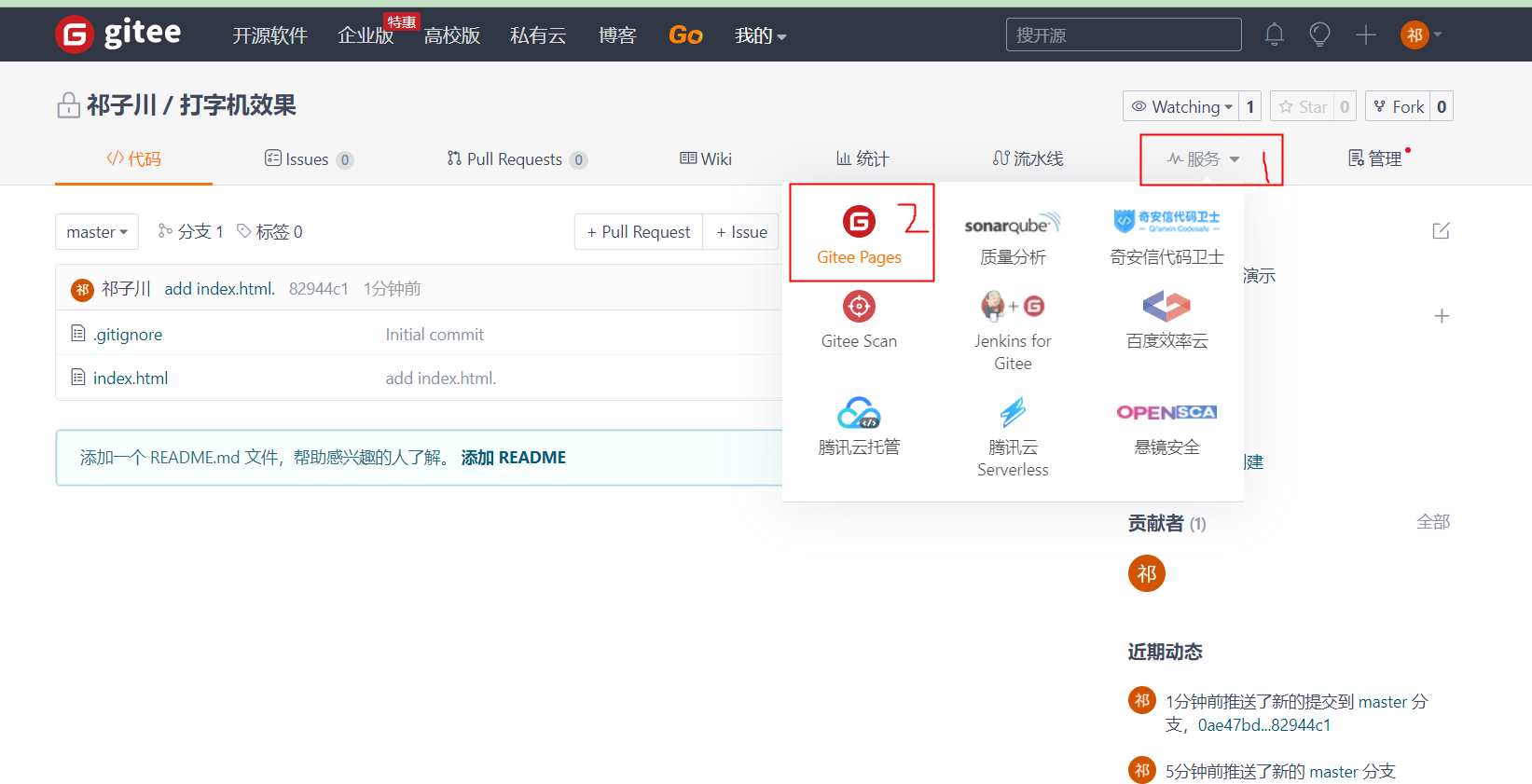View 标签 0 tags list
Viewport: 1532px width, 784px height.
(269, 231)
